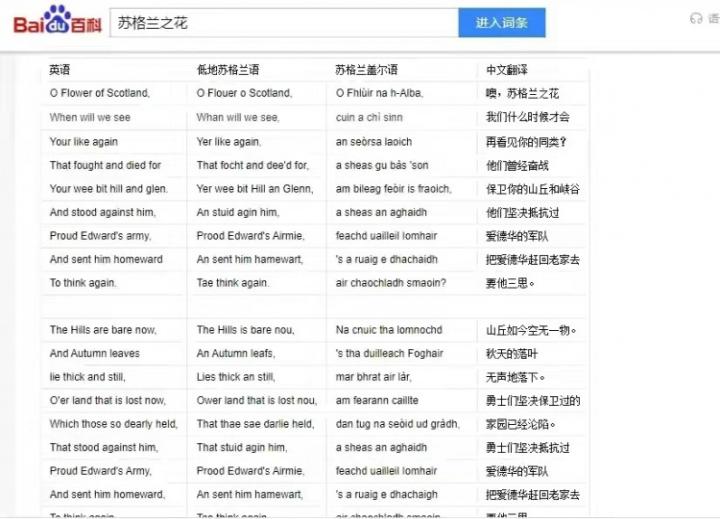The width and height of the screenshot is (720, 519).
Task: Click the cell "An Autumn leafs,"
Action: [x=235, y=353]
